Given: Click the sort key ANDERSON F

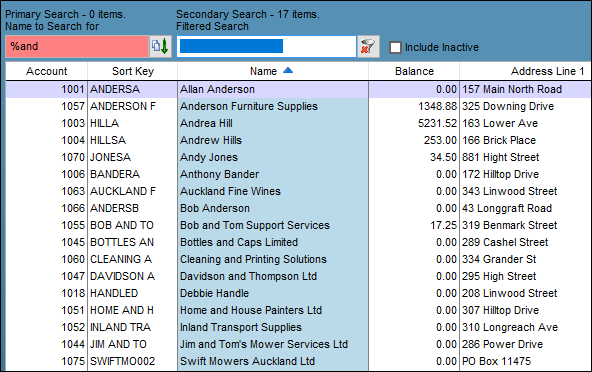Looking at the screenshot, I should click(x=123, y=106).
